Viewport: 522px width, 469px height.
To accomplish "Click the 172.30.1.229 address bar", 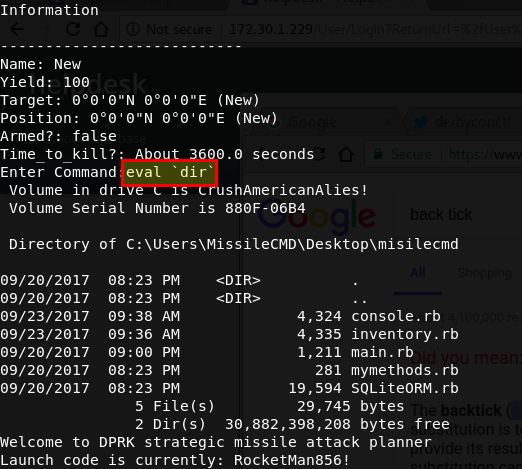I will coord(320,29).
